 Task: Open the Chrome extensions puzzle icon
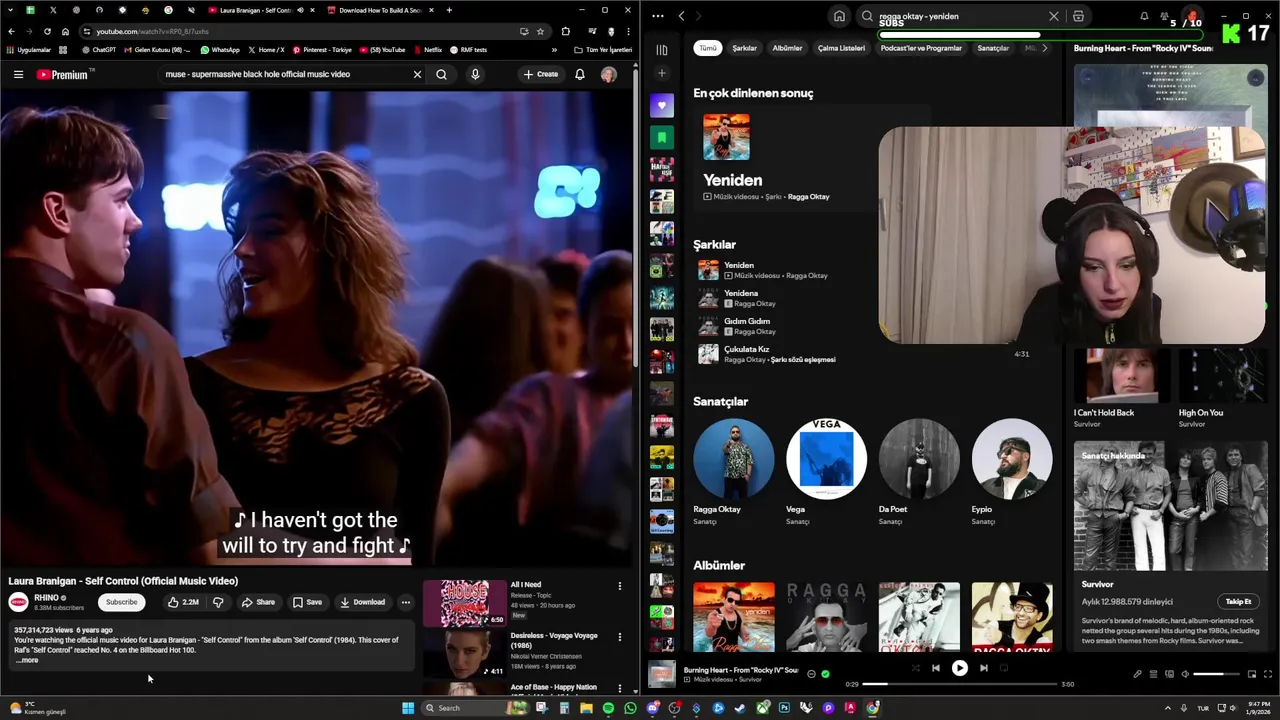click(x=565, y=31)
